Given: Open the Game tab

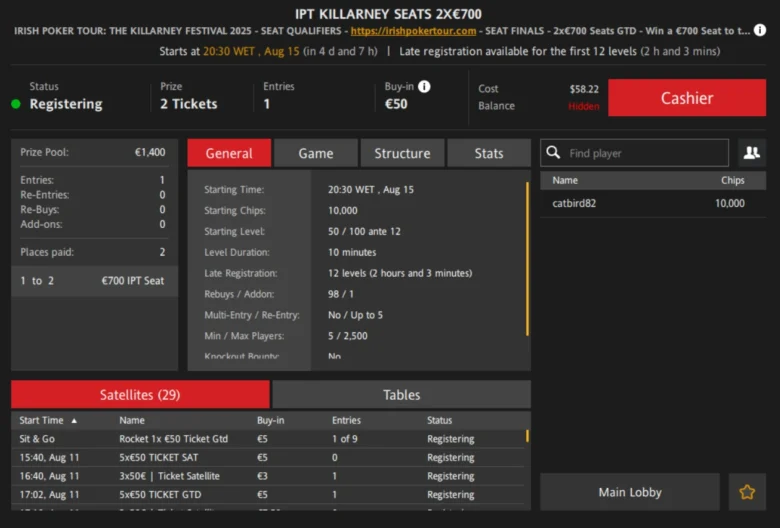Looking at the screenshot, I should point(315,153).
